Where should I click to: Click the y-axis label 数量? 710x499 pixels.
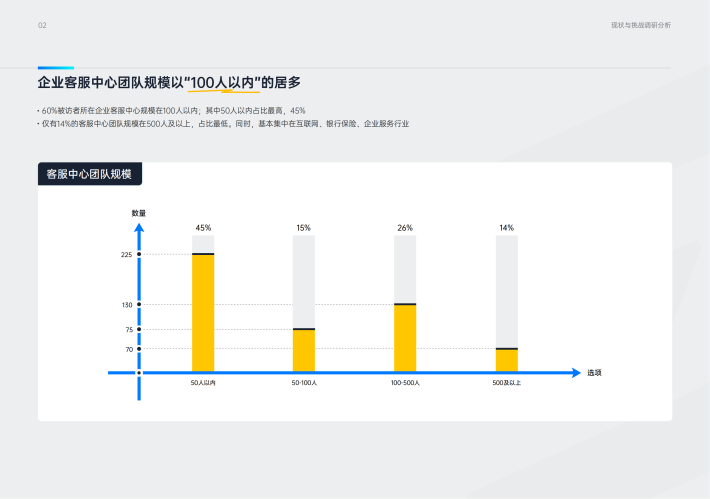pos(139,213)
